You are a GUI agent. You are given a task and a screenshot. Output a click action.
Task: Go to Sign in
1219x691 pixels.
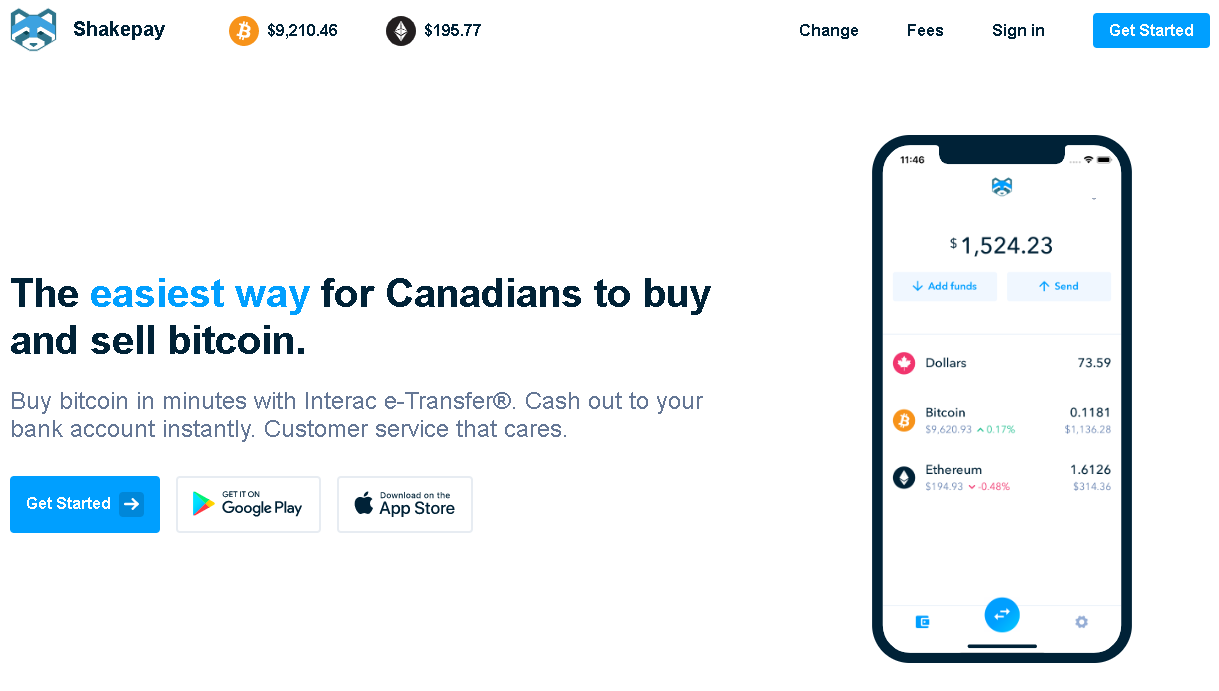click(x=1018, y=31)
